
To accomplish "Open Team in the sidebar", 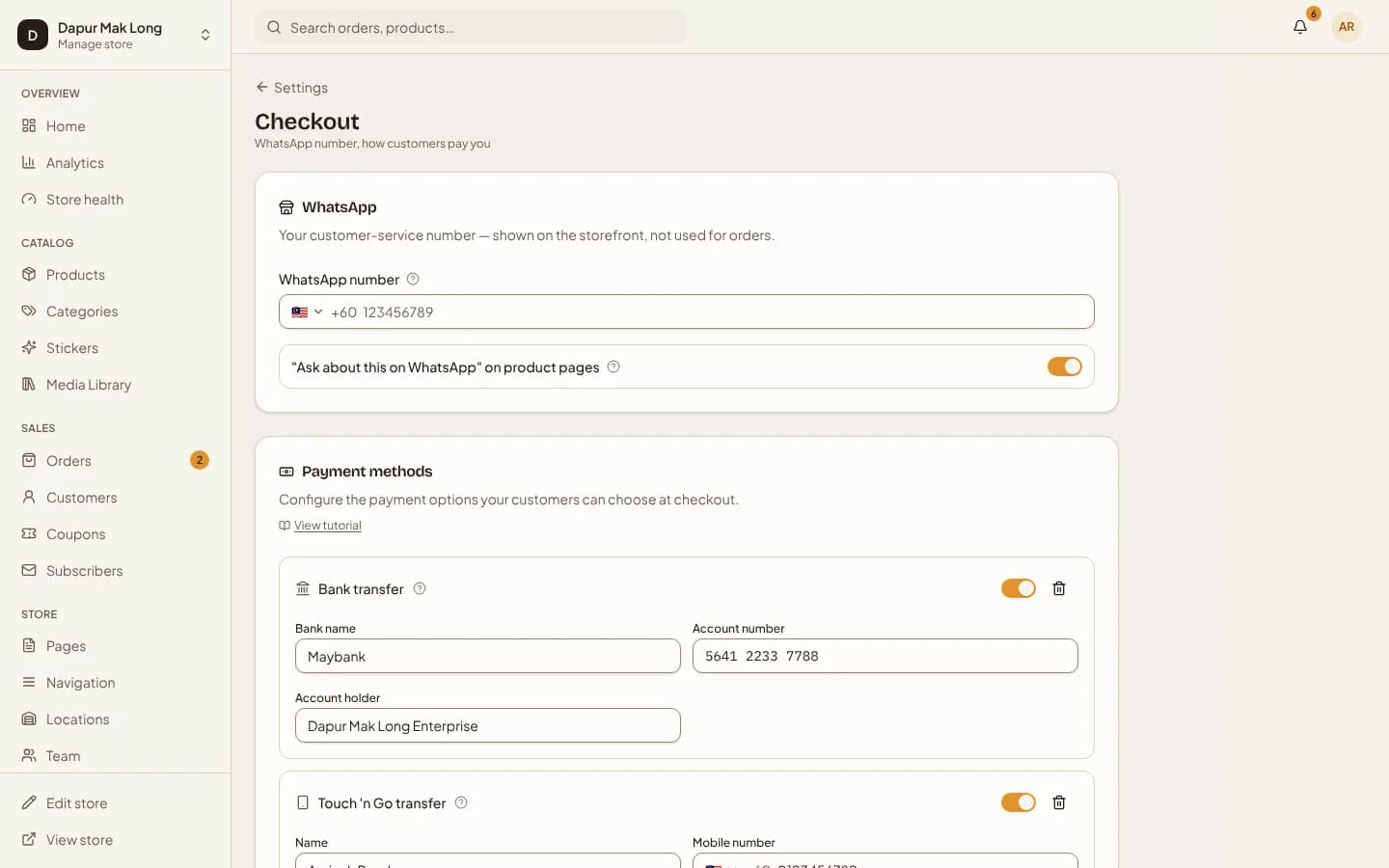I will 116,756.
